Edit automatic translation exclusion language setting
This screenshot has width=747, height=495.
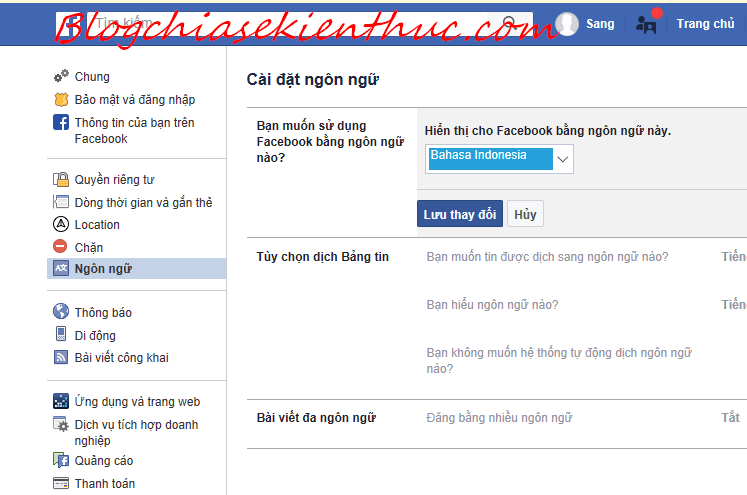click(x=559, y=360)
